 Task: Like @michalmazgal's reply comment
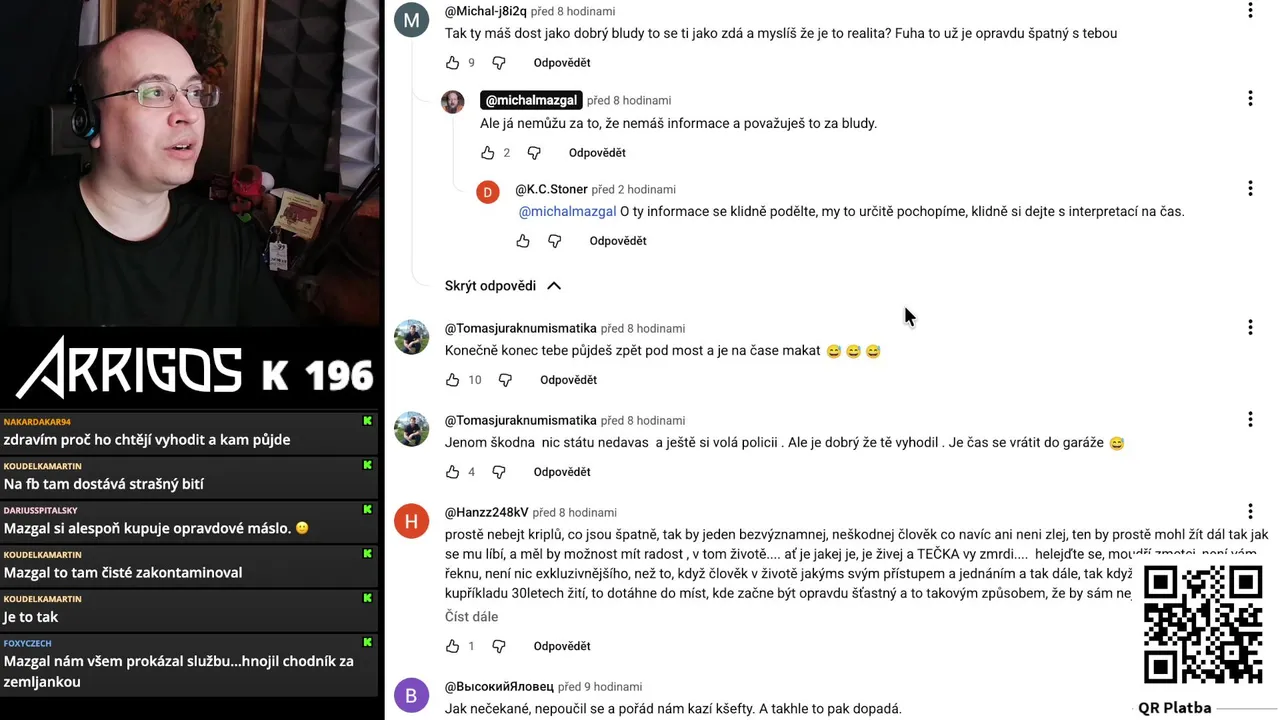click(x=488, y=153)
